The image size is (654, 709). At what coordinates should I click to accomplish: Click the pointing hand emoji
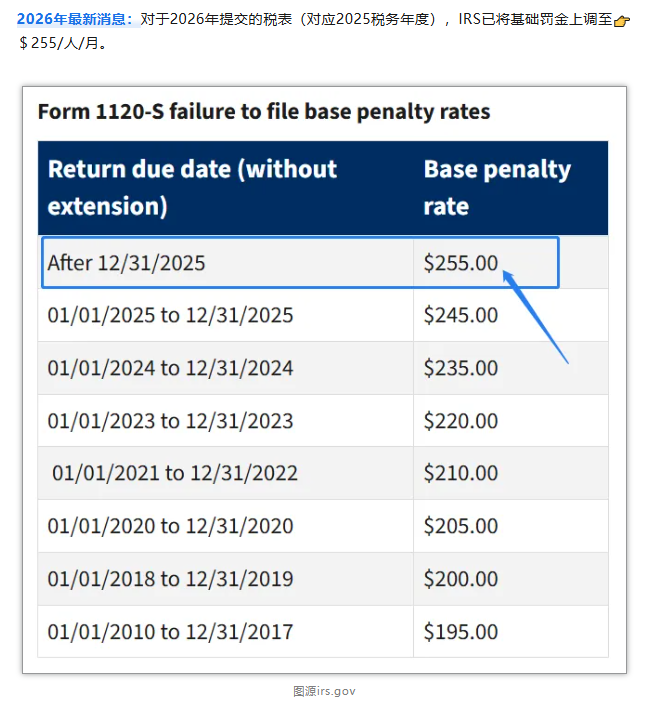[621, 20]
